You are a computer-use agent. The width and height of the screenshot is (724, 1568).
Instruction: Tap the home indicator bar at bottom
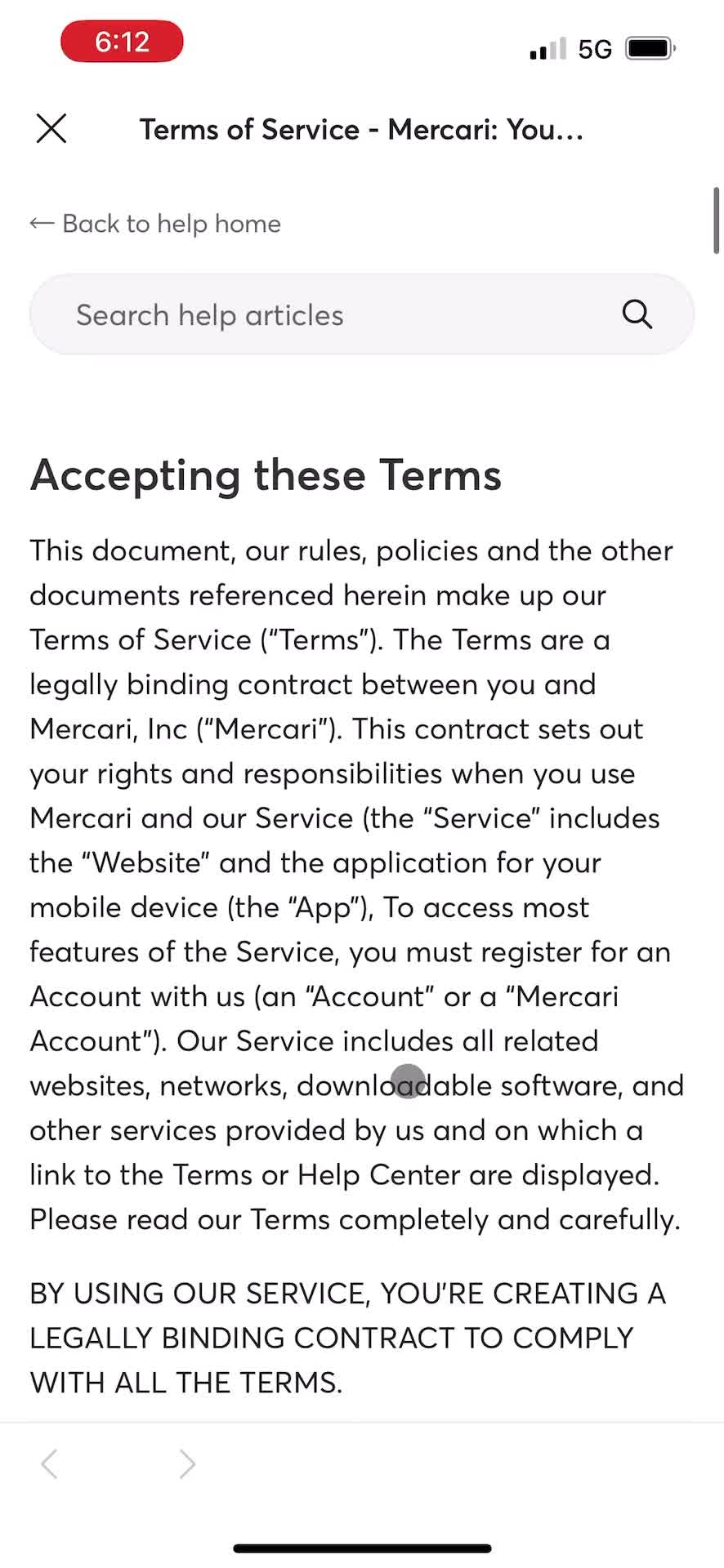tap(362, 1548)
